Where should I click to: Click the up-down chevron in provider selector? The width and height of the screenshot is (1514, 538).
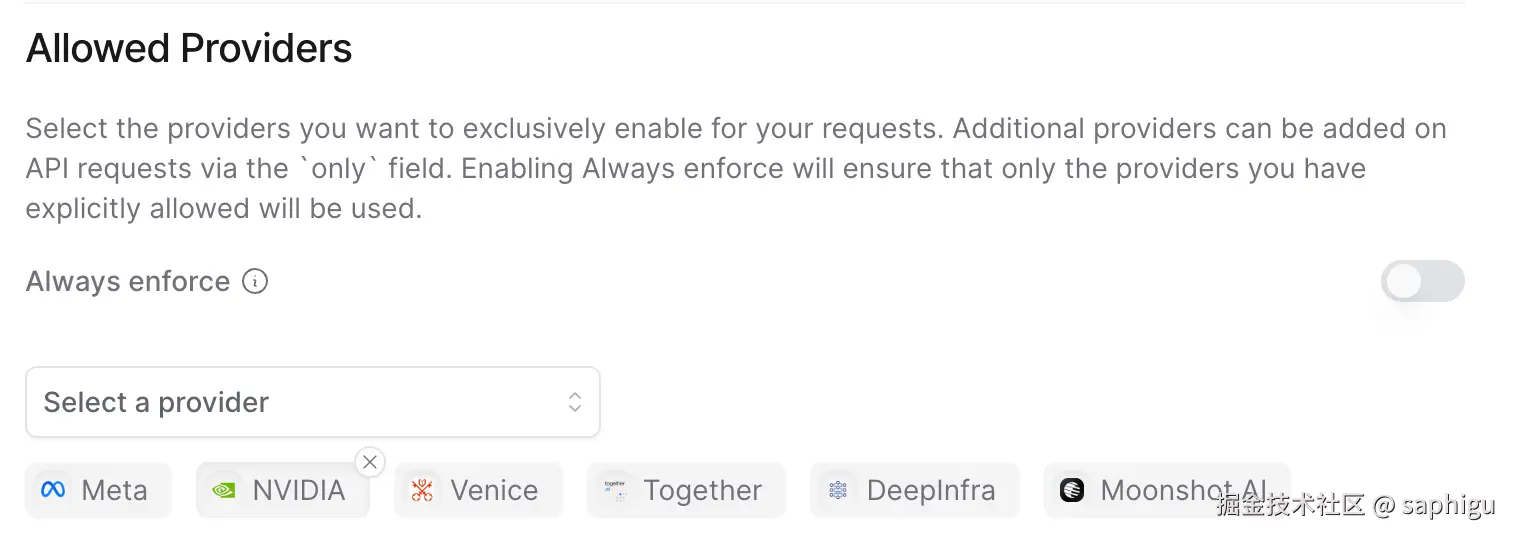coord(575,402)
